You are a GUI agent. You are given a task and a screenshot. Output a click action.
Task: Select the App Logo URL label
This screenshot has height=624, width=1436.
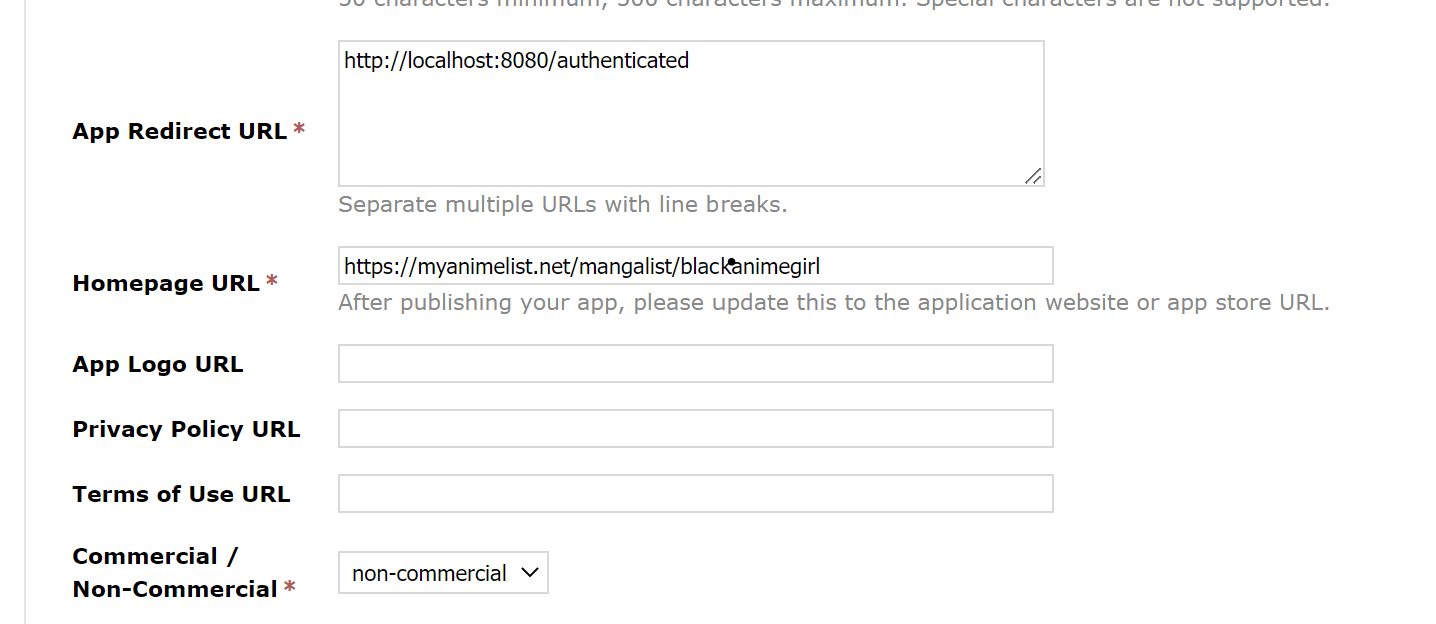point(158,364)
